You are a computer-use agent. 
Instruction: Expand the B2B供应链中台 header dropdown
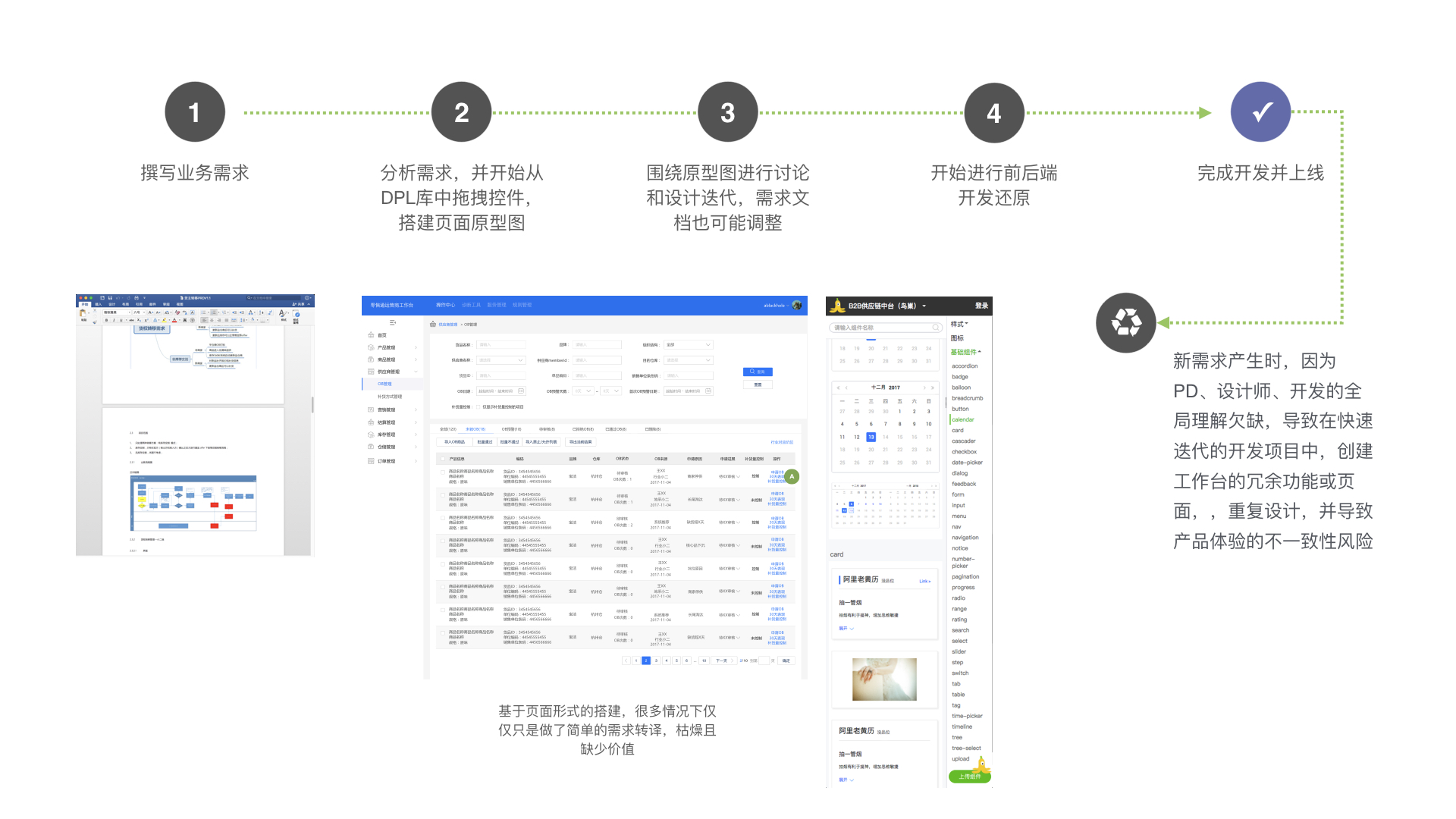click(924, 306)
